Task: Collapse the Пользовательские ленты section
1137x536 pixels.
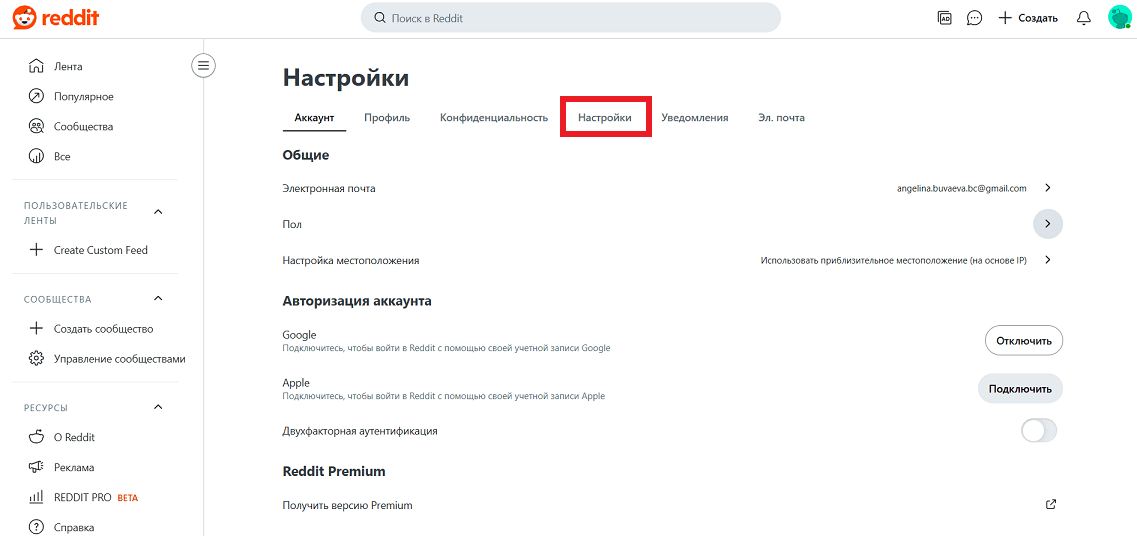Action: [x=159, y=212]
